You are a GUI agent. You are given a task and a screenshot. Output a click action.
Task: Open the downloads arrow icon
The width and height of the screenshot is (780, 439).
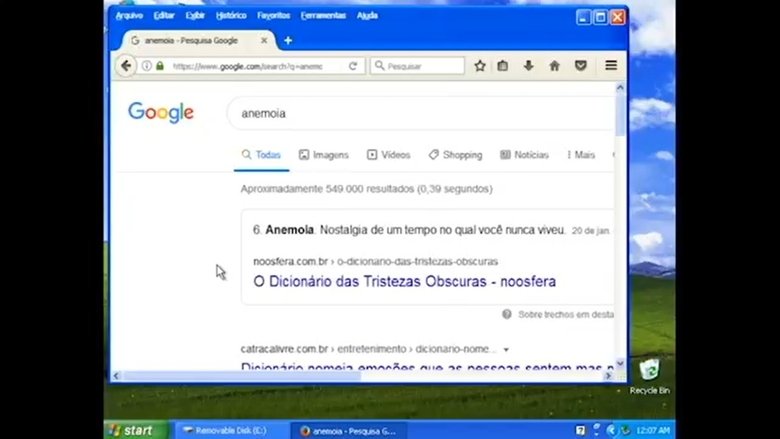(529, 66)
